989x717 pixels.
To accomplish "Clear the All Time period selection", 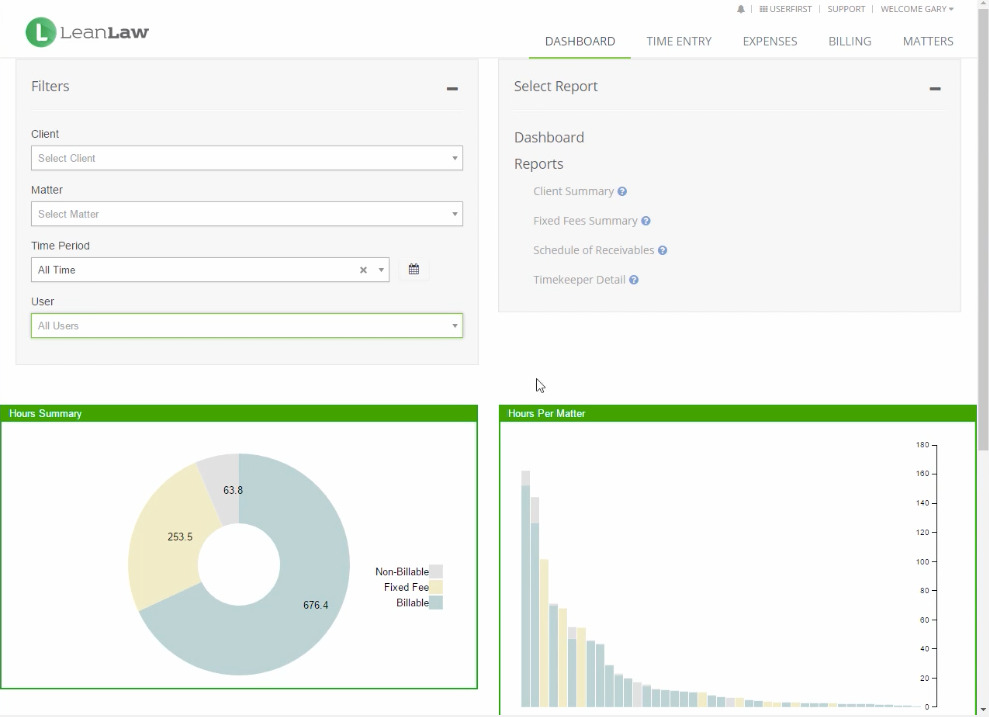I will (363, 270).
